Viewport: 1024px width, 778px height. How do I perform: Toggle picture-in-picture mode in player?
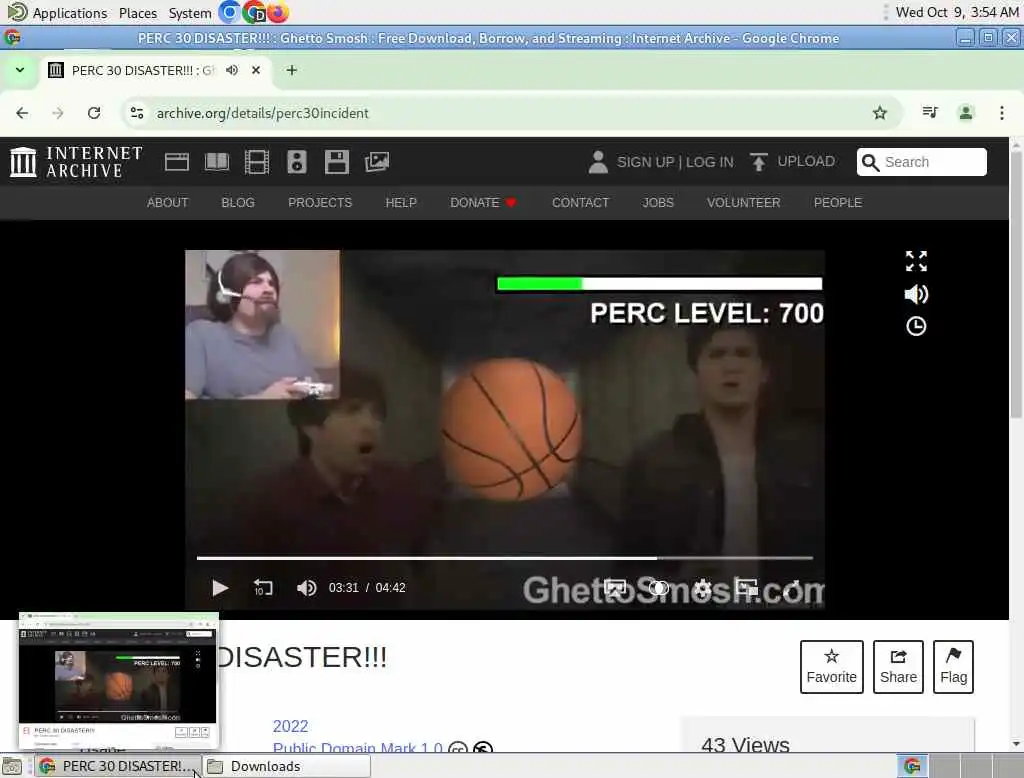point(746,588)
